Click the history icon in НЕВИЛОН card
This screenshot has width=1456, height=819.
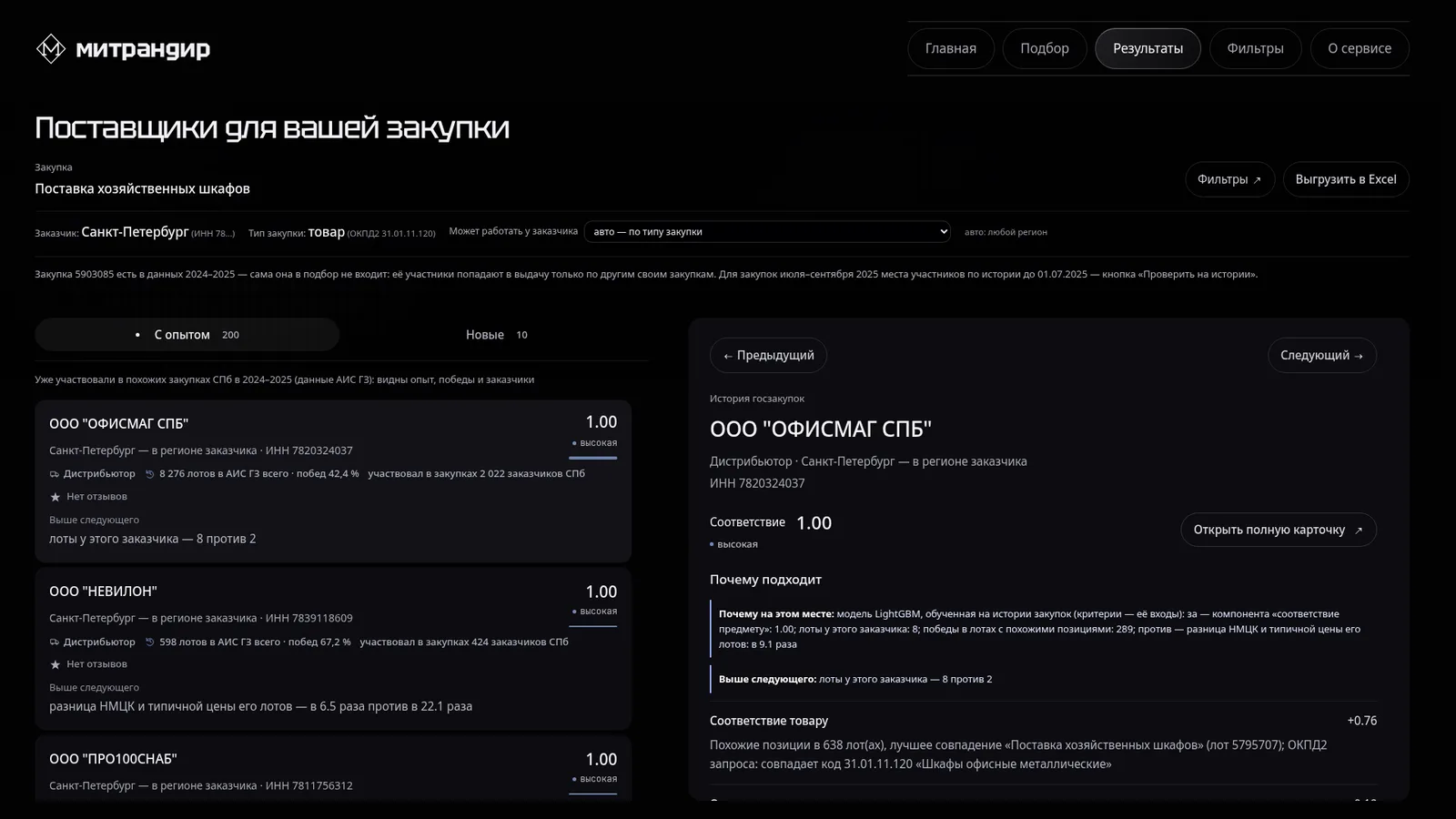coord(150,642)
